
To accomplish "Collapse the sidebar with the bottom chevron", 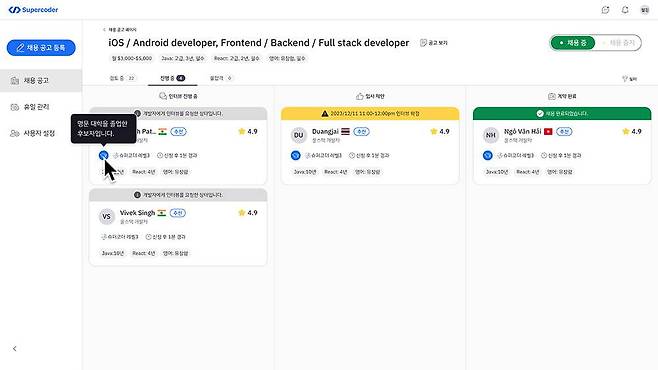I will click(15, 349).
